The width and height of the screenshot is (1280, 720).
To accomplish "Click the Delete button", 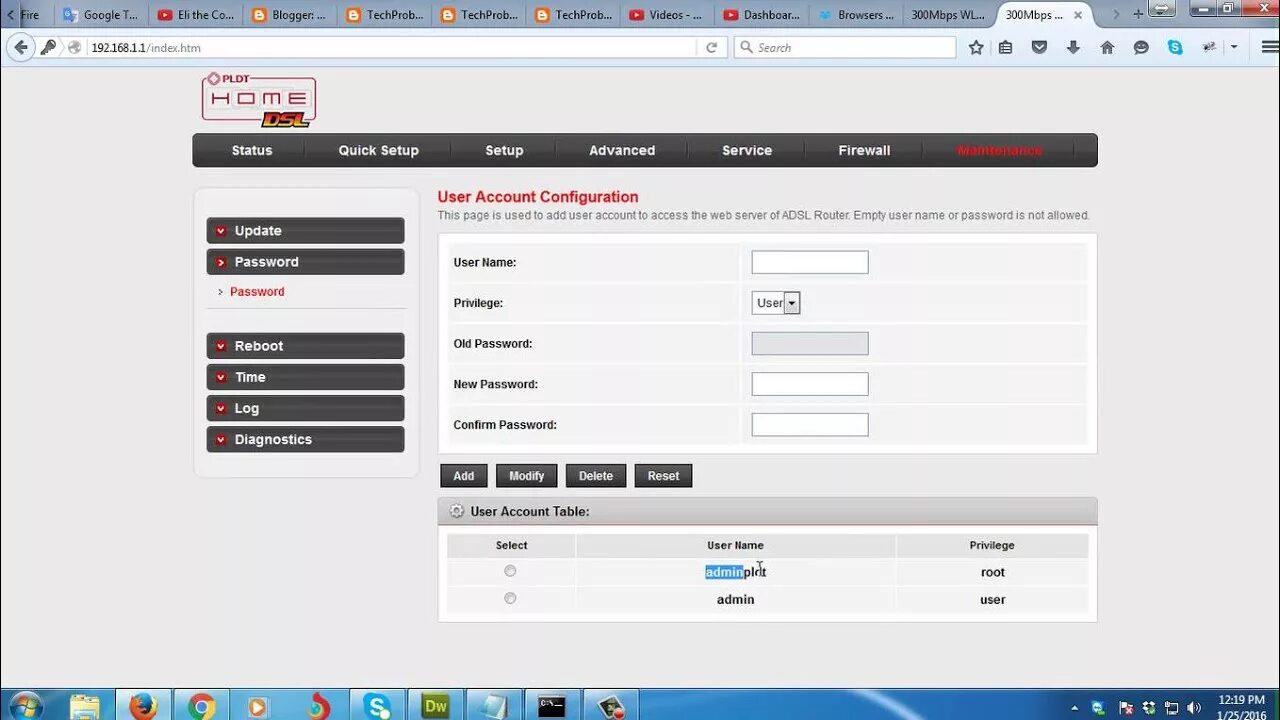I will pos(596,476).
